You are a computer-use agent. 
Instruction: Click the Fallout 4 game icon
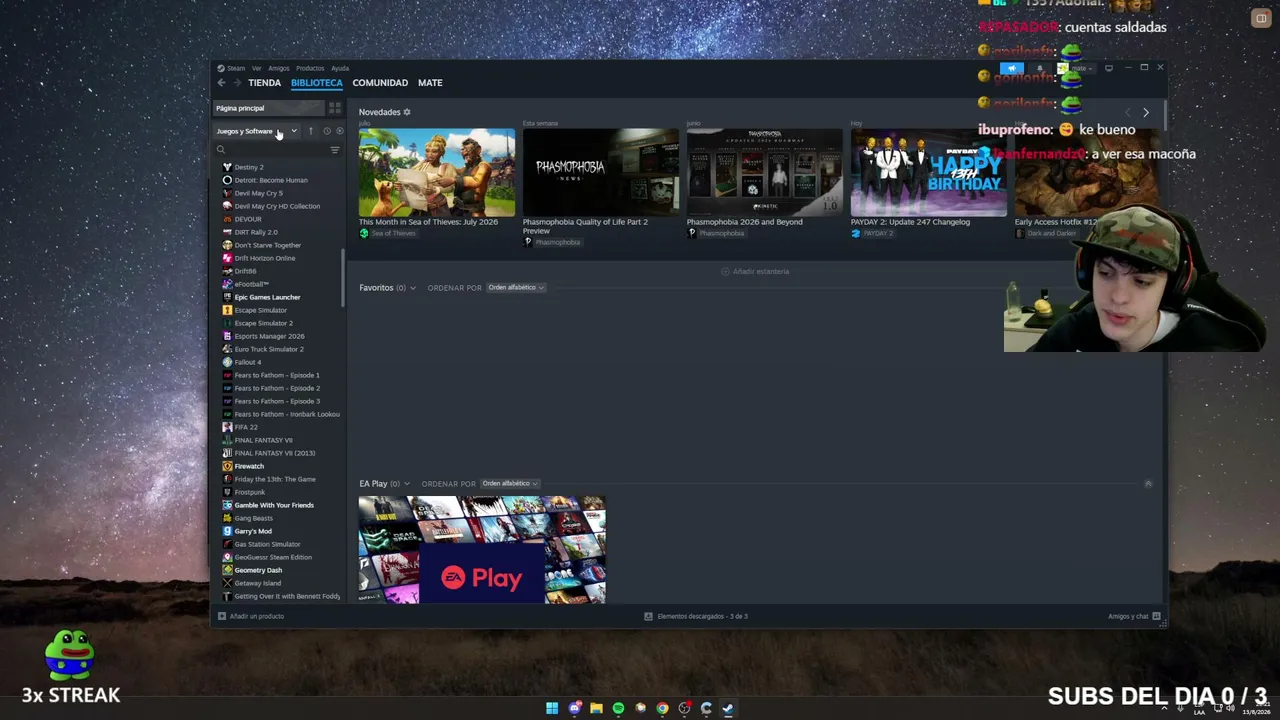[227, 362]
